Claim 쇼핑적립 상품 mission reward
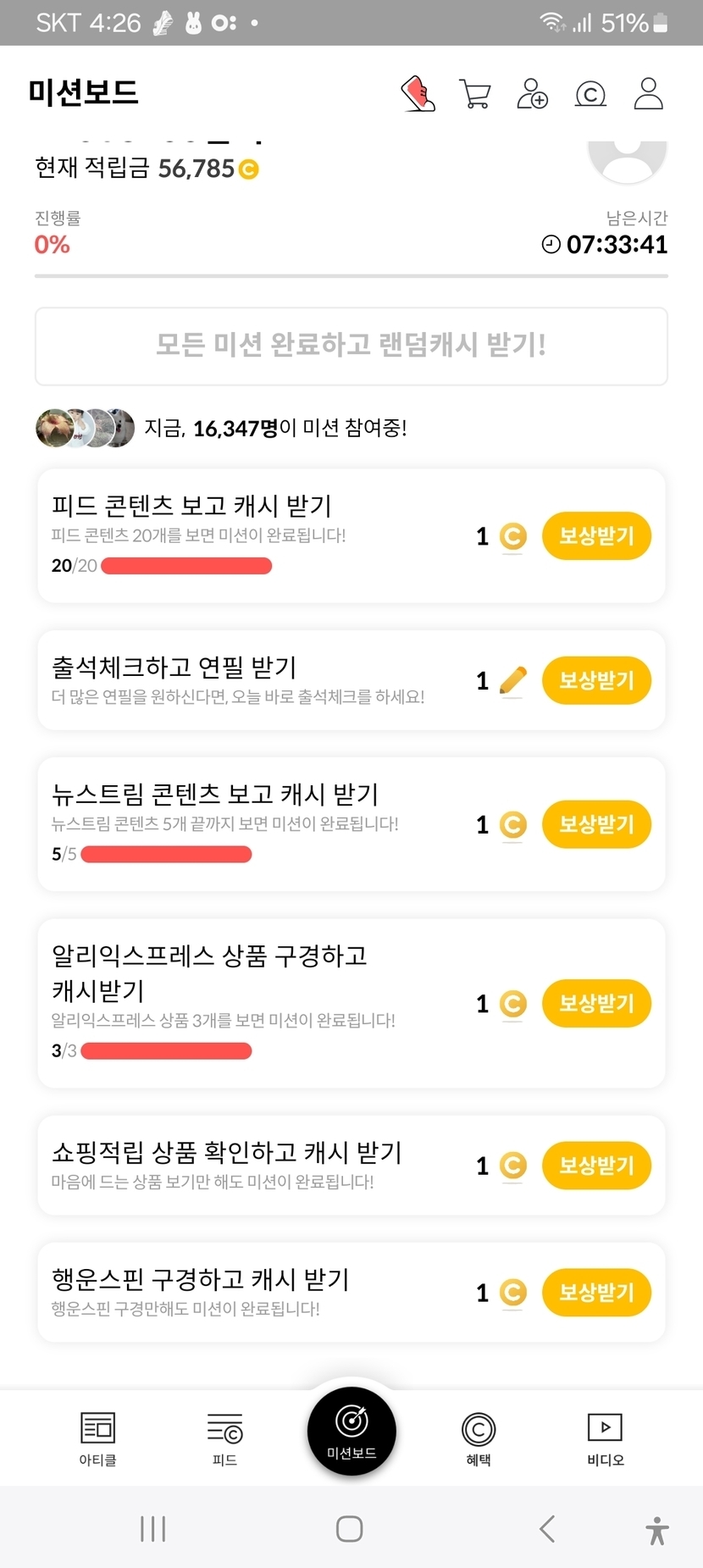The height and width of the screenshot is (1568, 703). point(596,1166)
